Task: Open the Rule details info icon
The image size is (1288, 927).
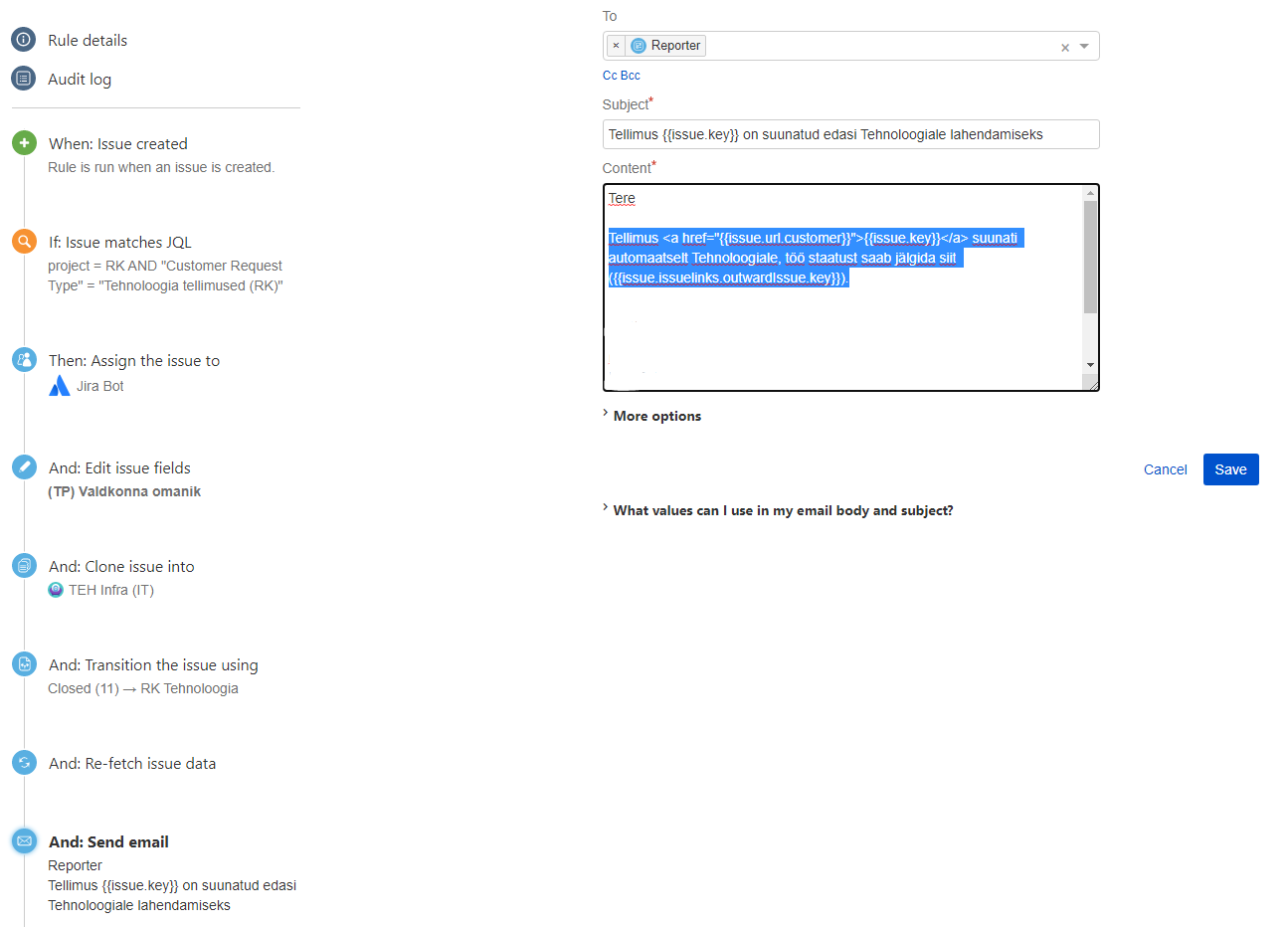Action: [24, 40]
